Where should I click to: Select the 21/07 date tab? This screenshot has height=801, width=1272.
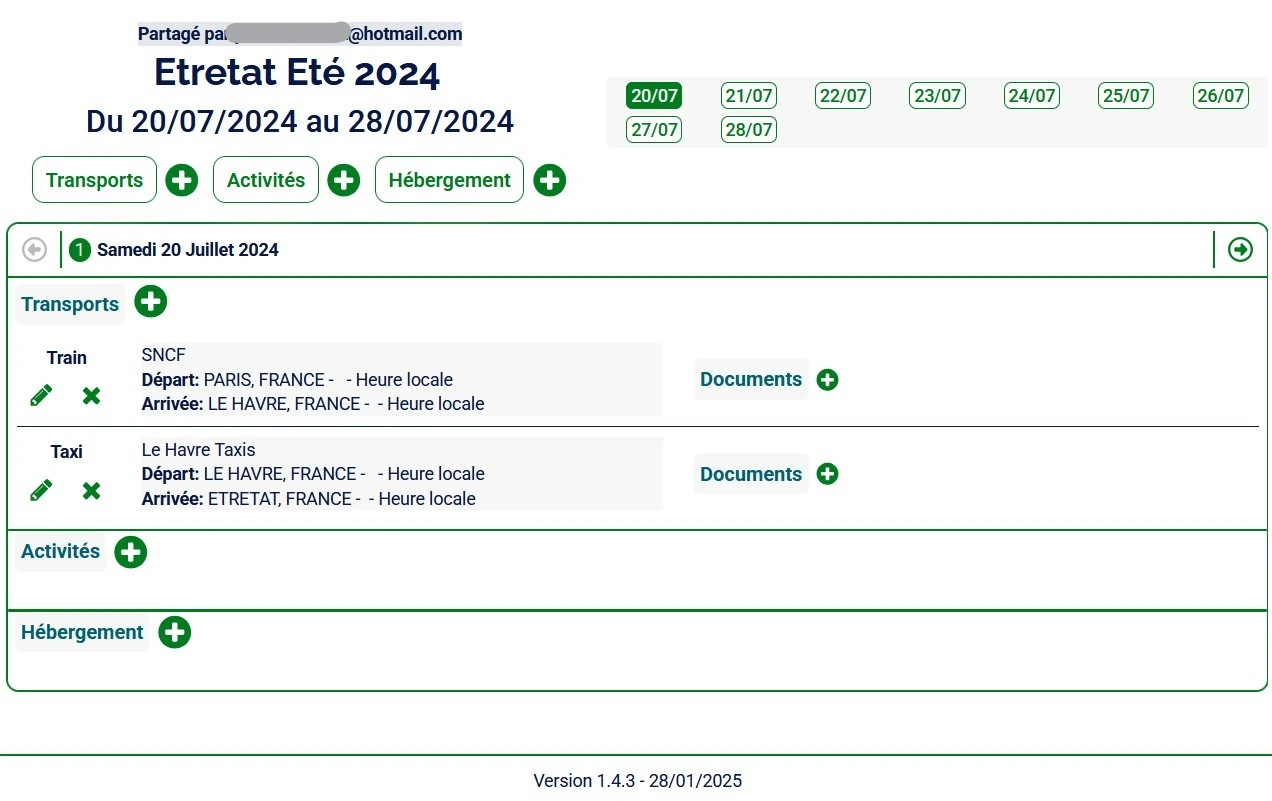click(749, 96)
